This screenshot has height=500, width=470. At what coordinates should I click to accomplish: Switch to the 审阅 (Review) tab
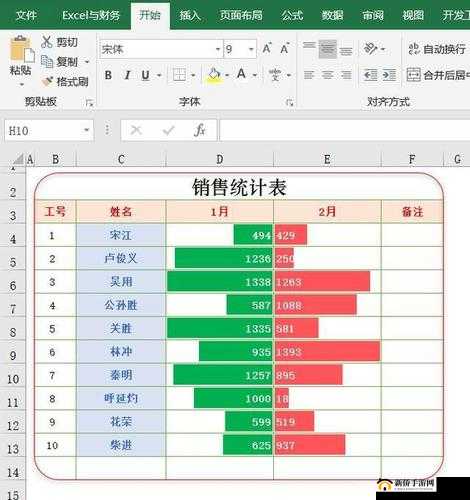(x=373, y=15)
